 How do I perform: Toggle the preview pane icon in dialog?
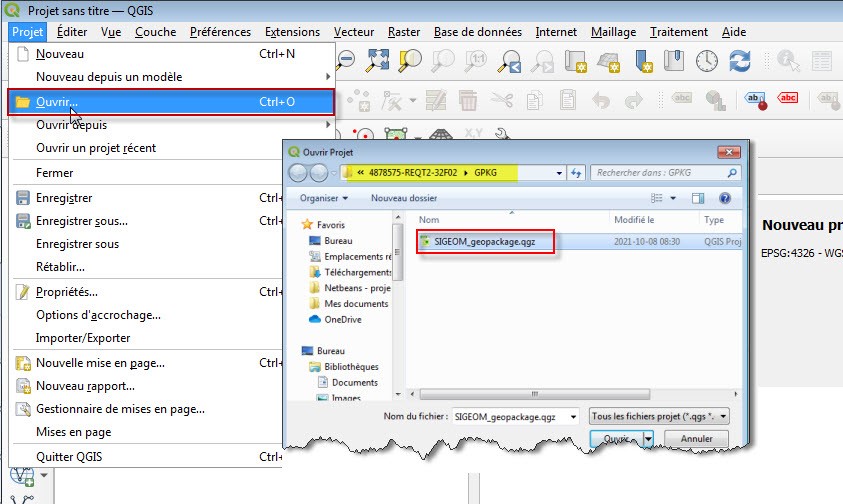click(698, 198)
